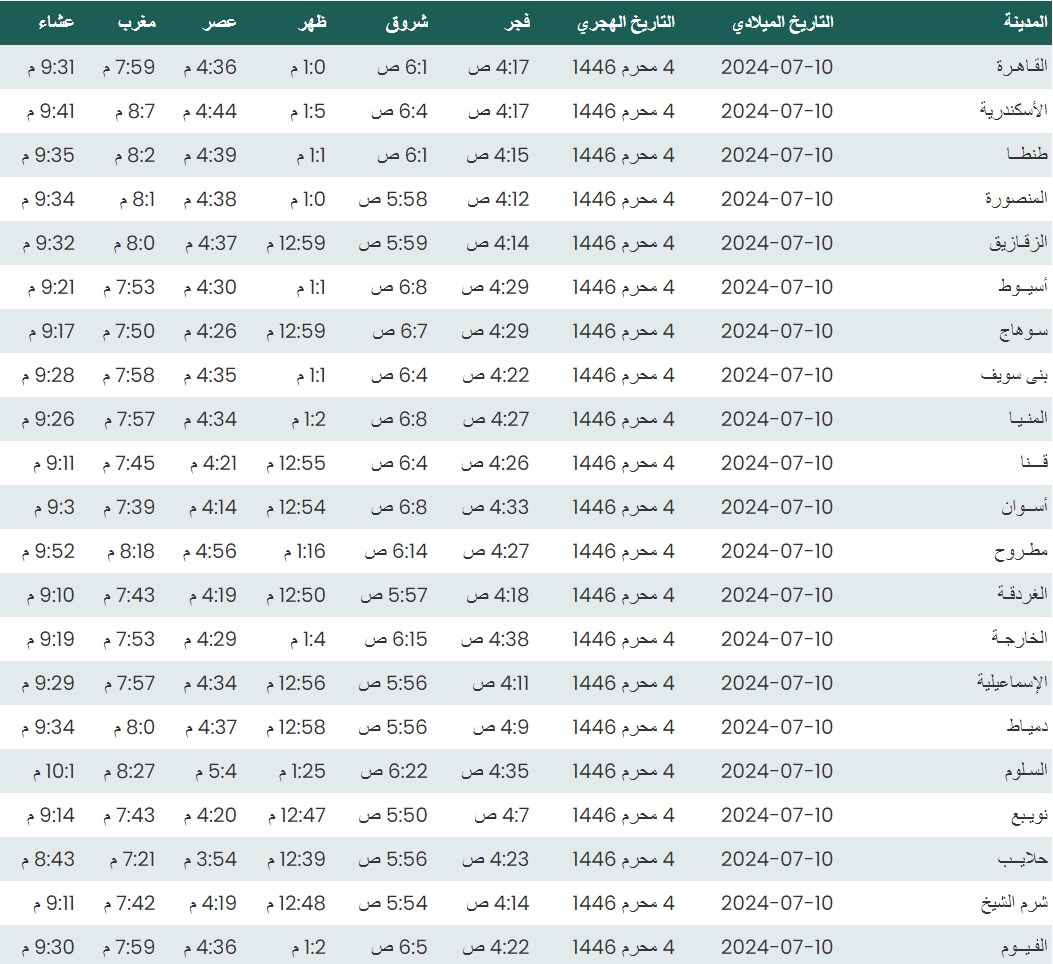Select the Hijri date in the دمياط row
The height and width of the screenshot is (964, 1053).
(623, 727)
